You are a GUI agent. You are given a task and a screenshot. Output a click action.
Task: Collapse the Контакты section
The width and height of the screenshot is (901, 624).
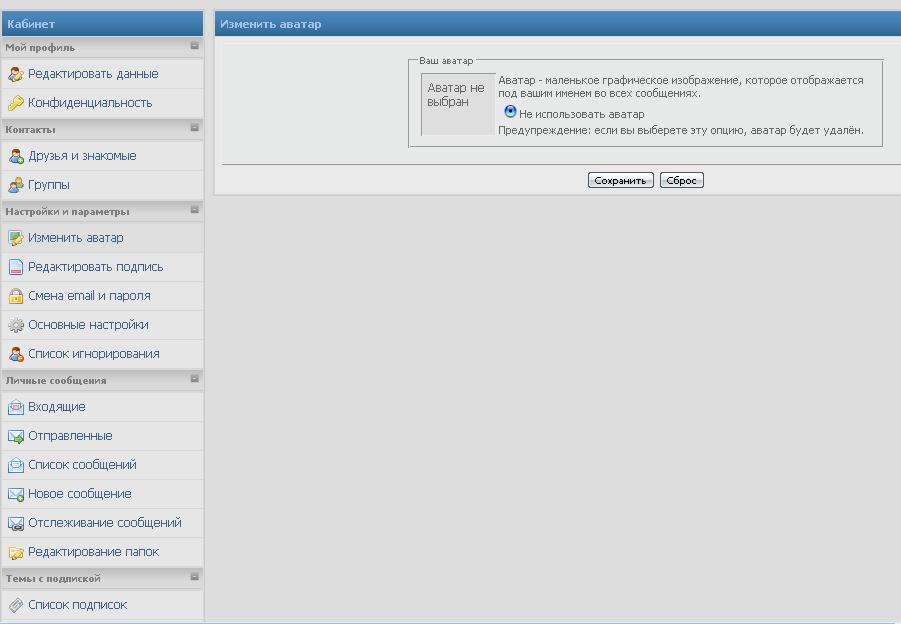[x=195, y=128]
